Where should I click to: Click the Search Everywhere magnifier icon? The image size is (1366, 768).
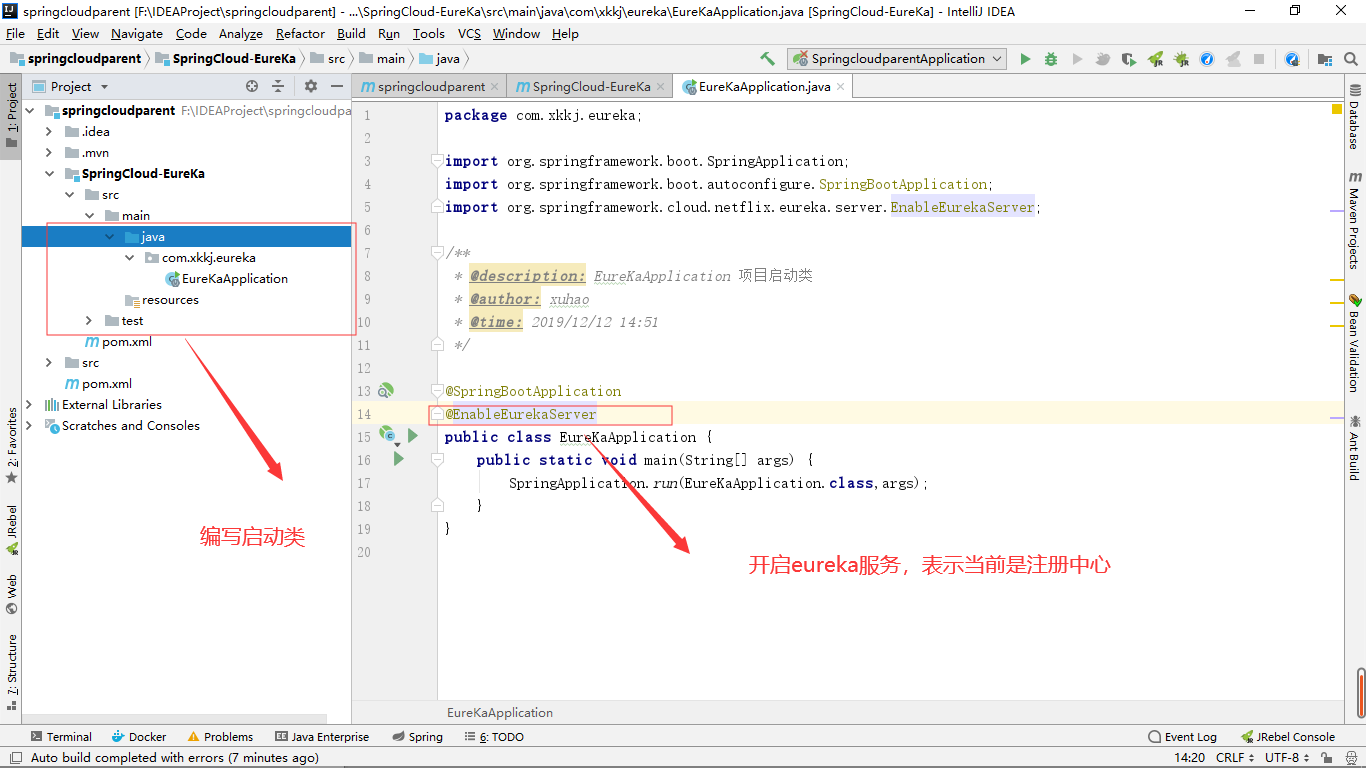[1350, 59]
